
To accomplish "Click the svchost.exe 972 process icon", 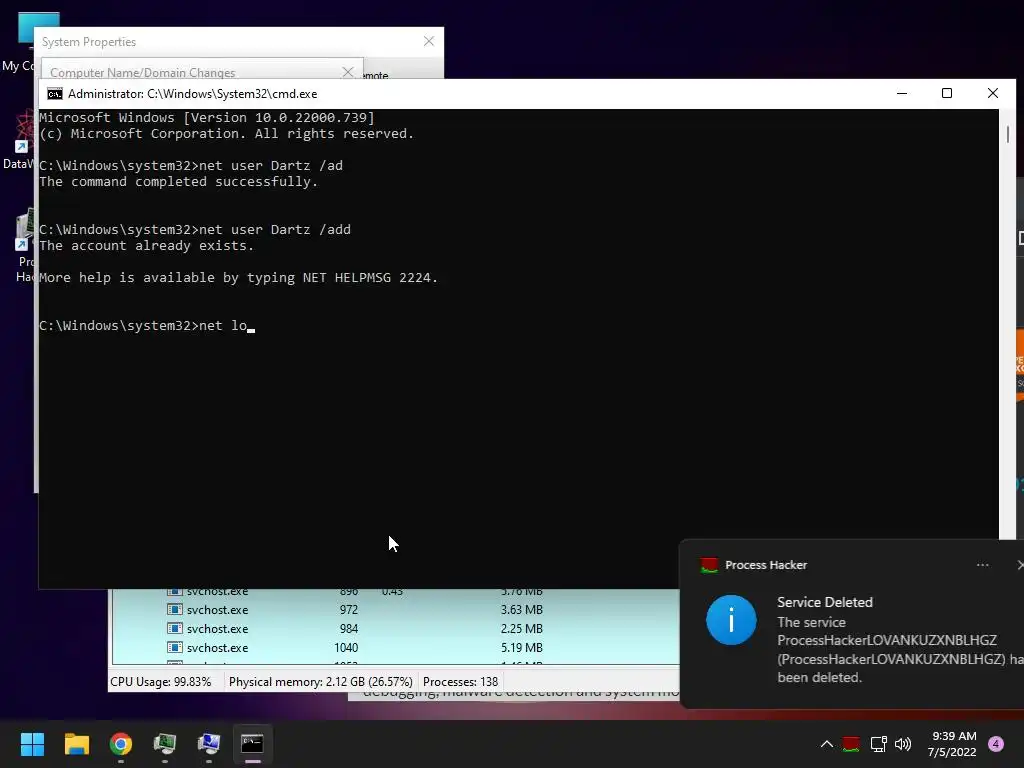I will (174, 610).
